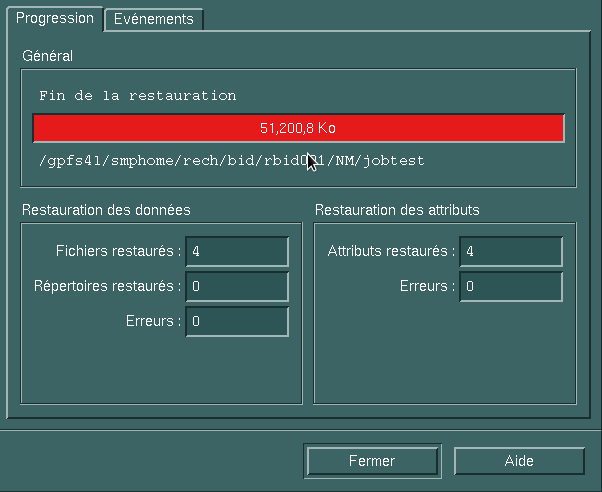The height and width of the screenshot is (492, 602).
Task: Click the red 51,200,8 Ko progress bar
Action: (x=298, y=128)
